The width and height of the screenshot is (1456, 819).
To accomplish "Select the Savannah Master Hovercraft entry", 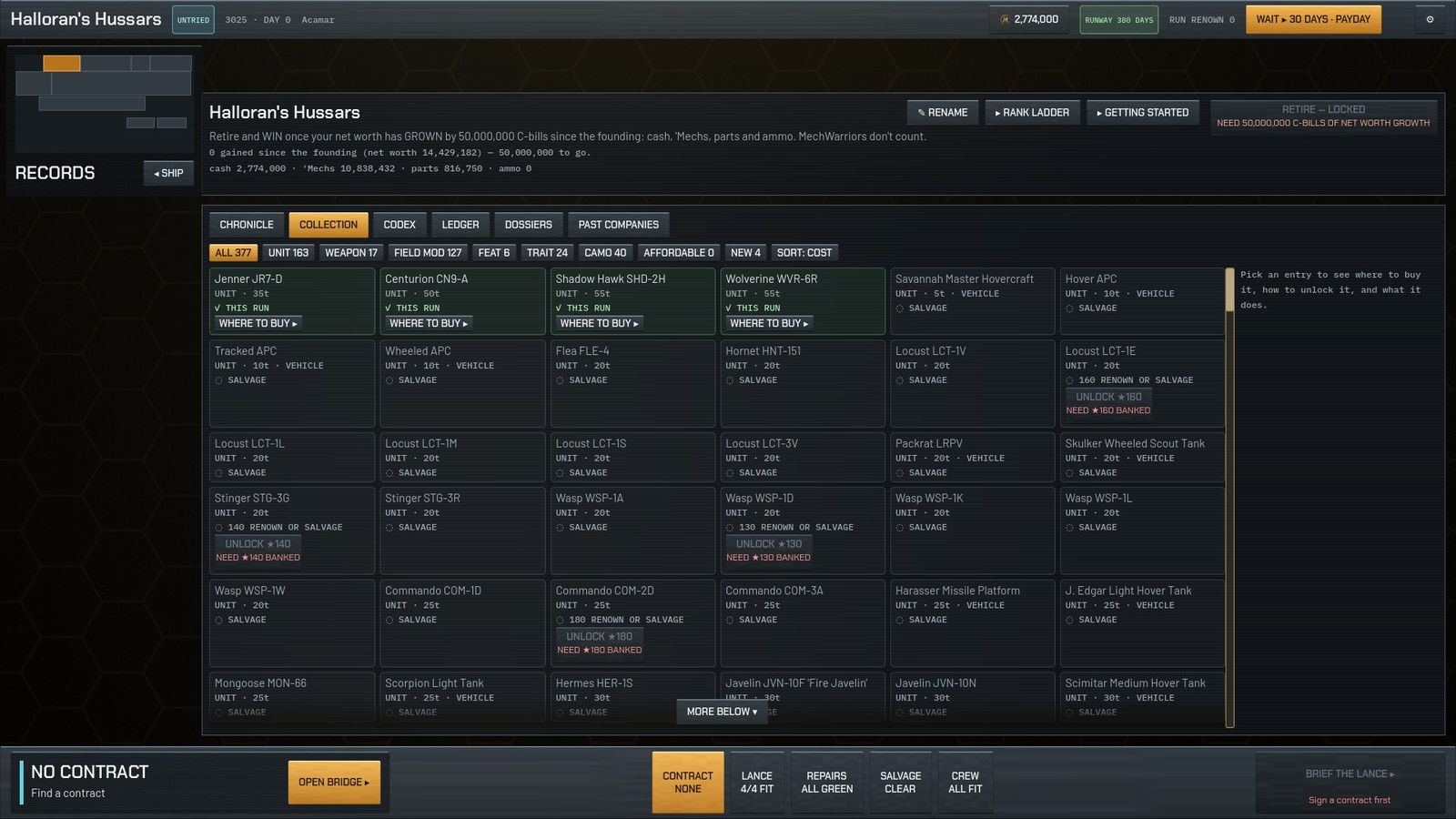I will tap(972, 301).
